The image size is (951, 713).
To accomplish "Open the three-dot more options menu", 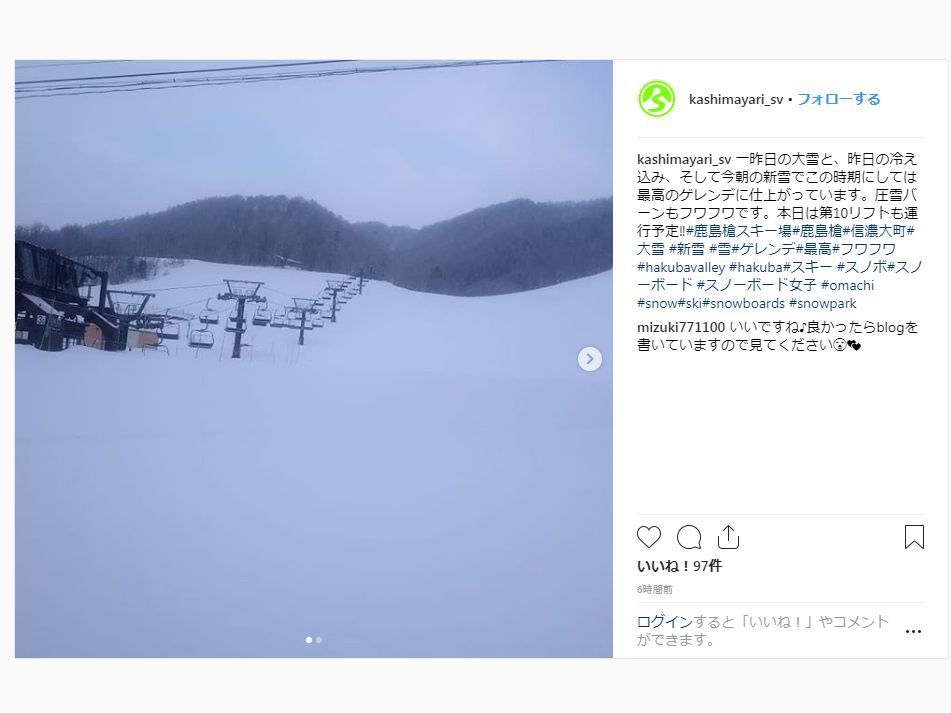I will pos(913,631).
